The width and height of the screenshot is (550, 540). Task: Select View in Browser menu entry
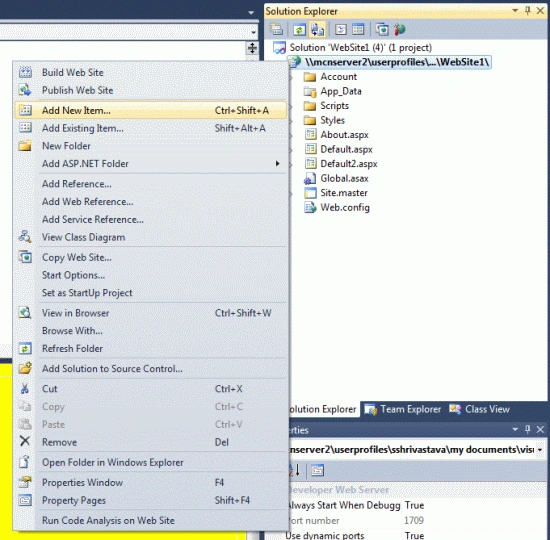coord(151,313)
